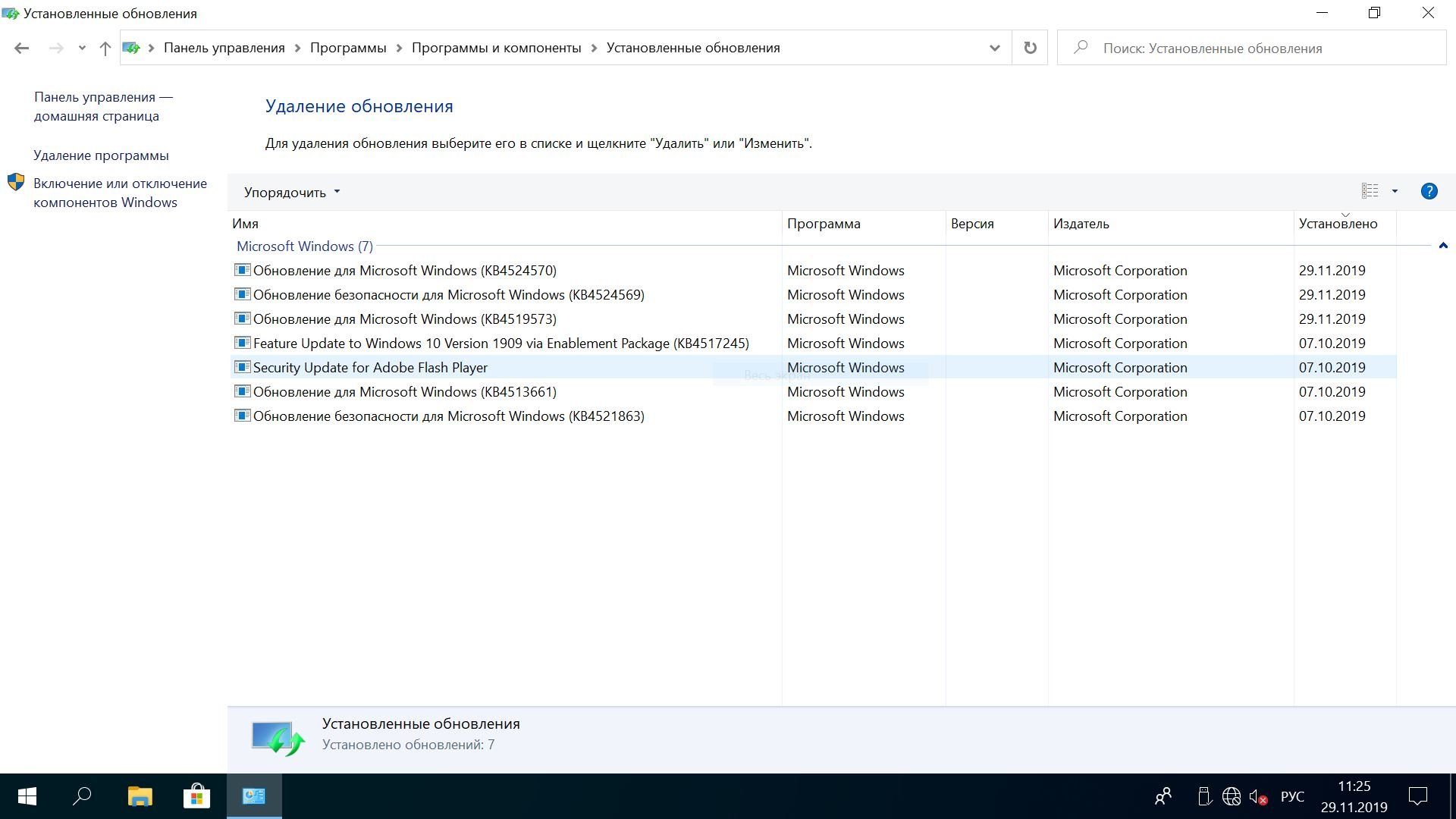Select Security Update for Adobe Flash Player
Image resolution: width=1456 pixels, height=819 pixels.
pyautogui.click(x=813, y=368)
